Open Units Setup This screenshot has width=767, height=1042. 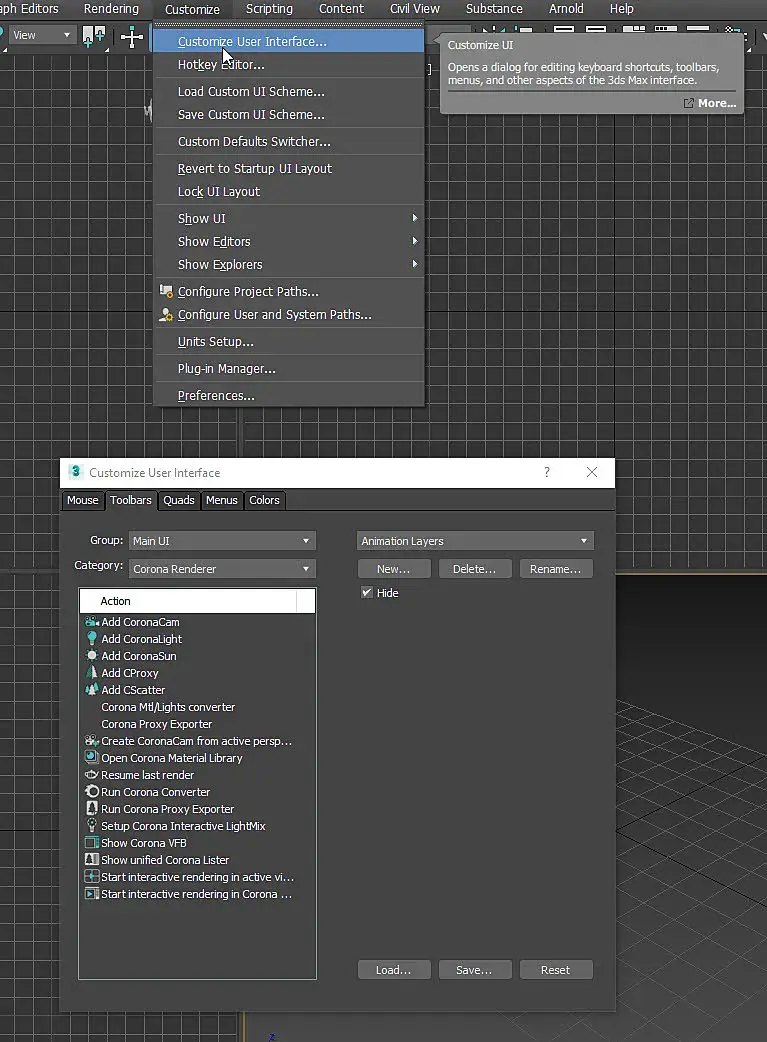point(289,342)
